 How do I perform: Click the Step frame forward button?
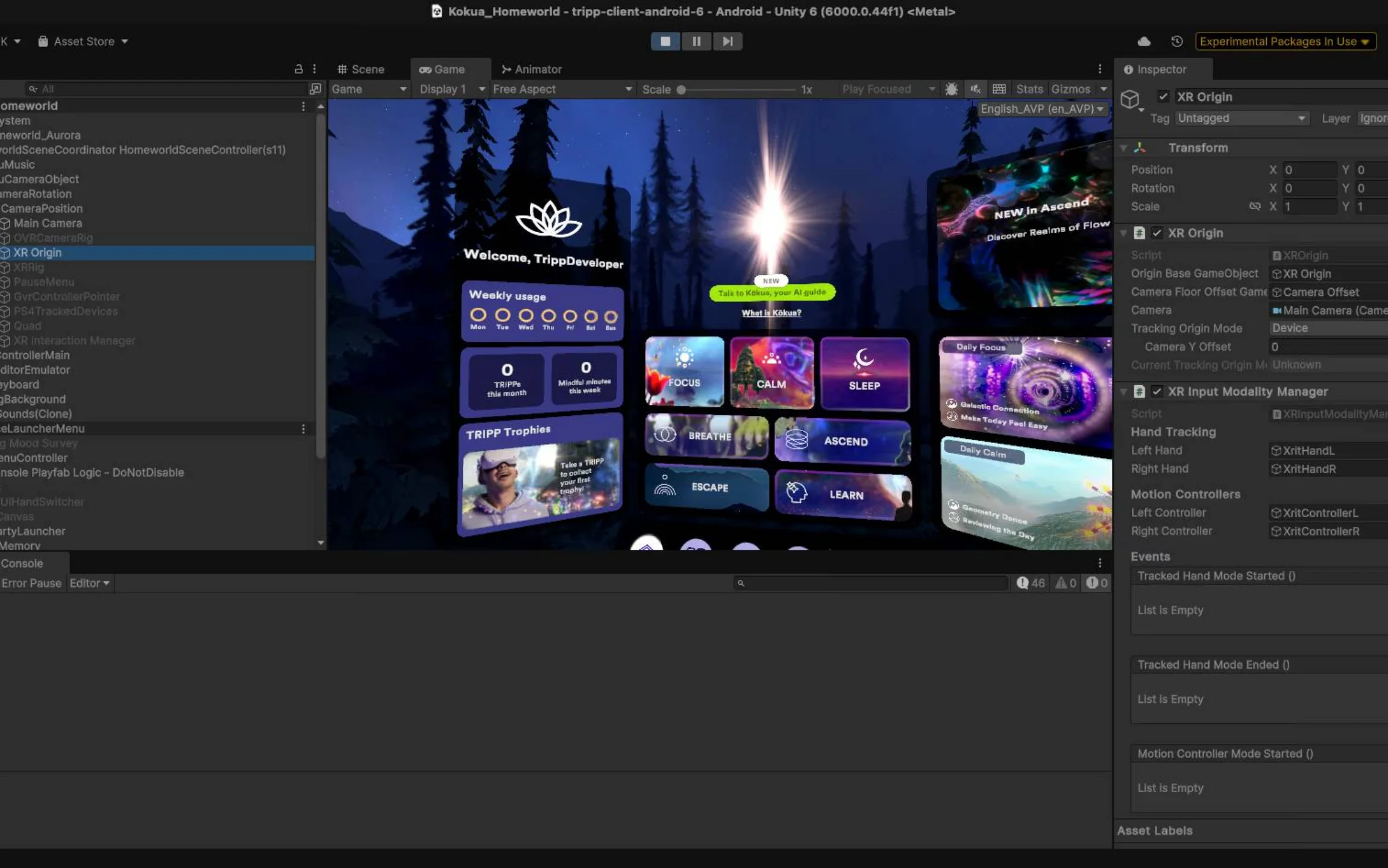tap(727, 41)
